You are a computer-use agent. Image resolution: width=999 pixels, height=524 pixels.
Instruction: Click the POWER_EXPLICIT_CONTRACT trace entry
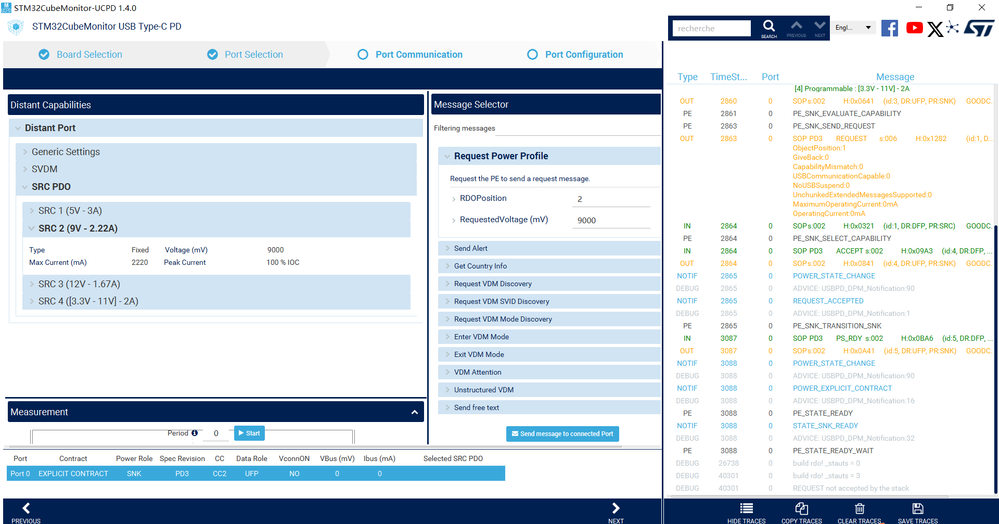[x=842, y=388]
